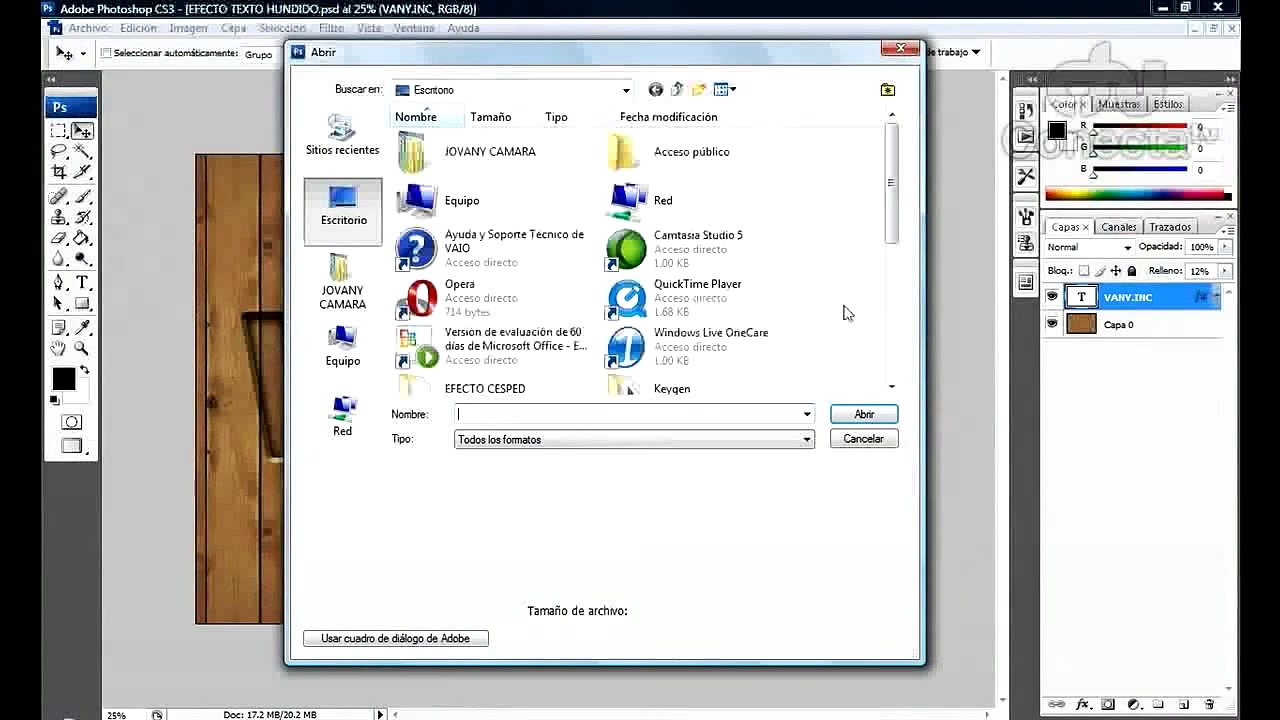Toggle Quick Mask mode

(71, 422)
